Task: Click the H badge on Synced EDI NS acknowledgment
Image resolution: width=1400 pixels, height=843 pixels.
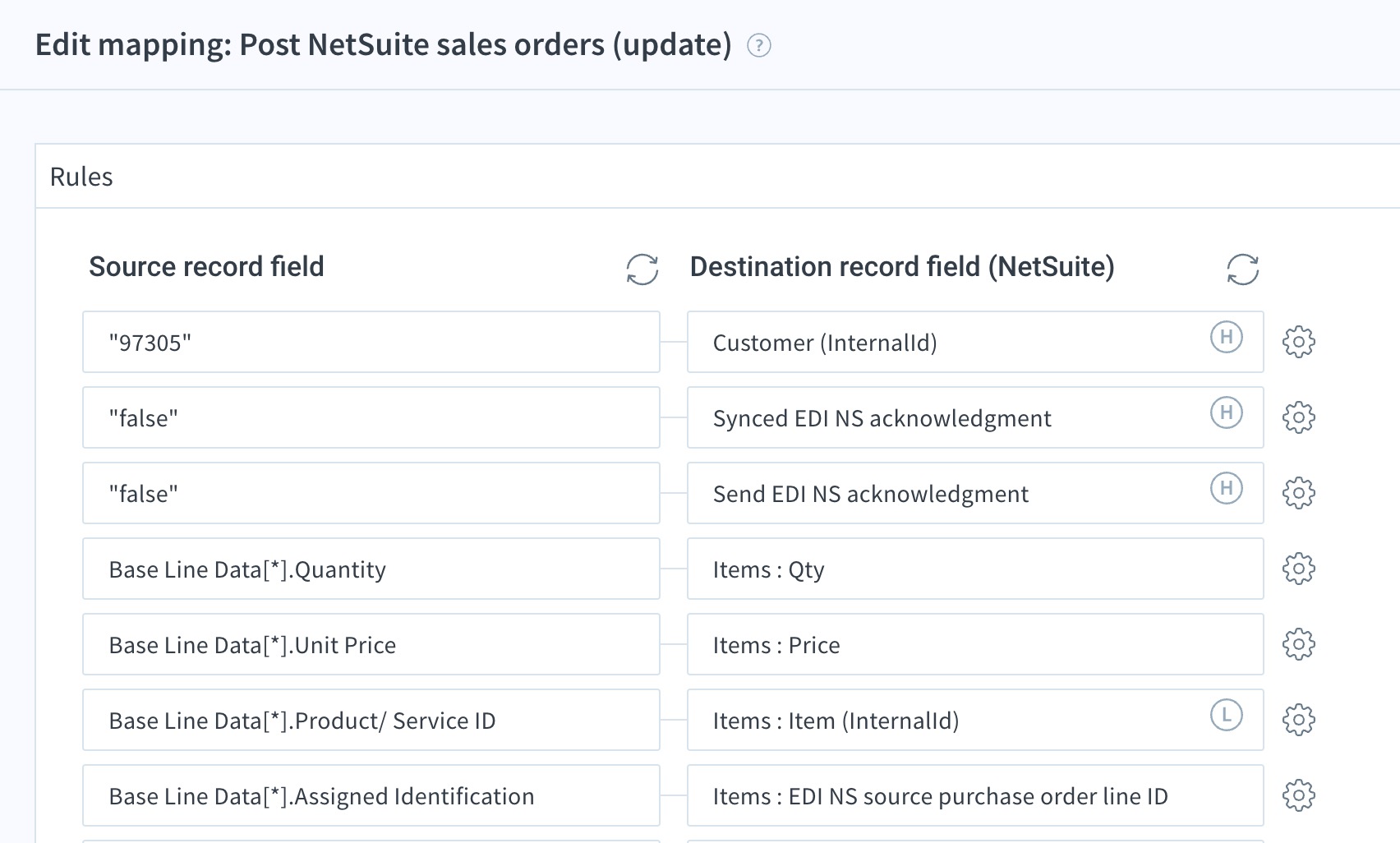Action: [1226, 412]
